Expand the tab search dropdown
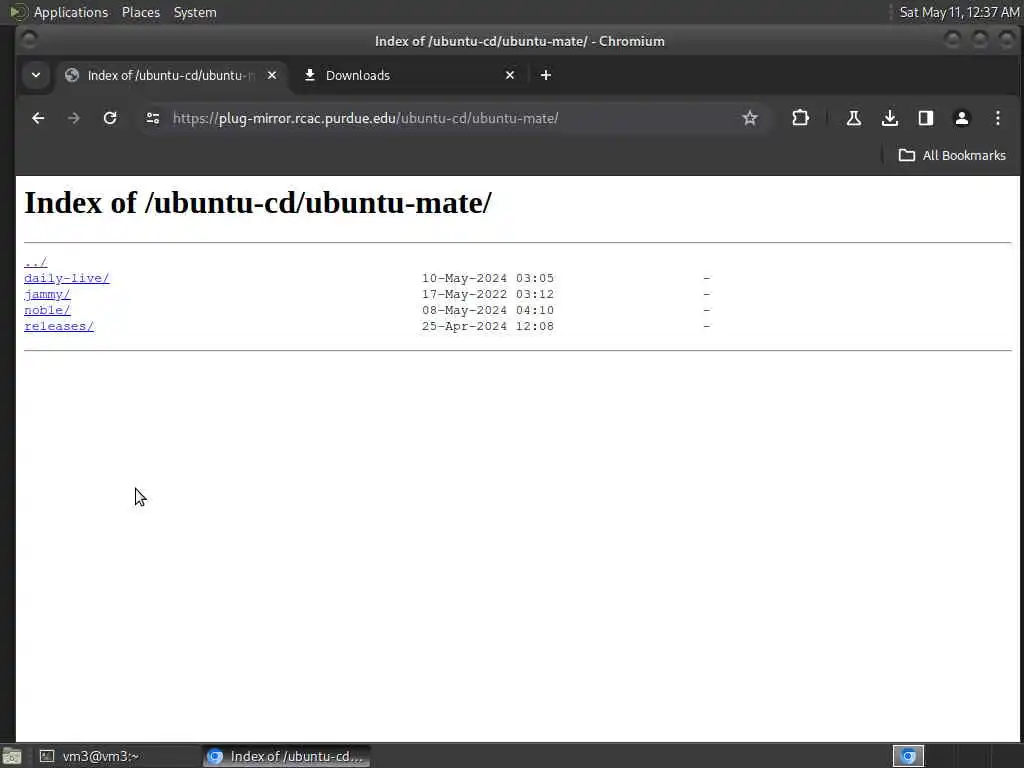Screen dimensions: 1024x768 pos(36,75)
